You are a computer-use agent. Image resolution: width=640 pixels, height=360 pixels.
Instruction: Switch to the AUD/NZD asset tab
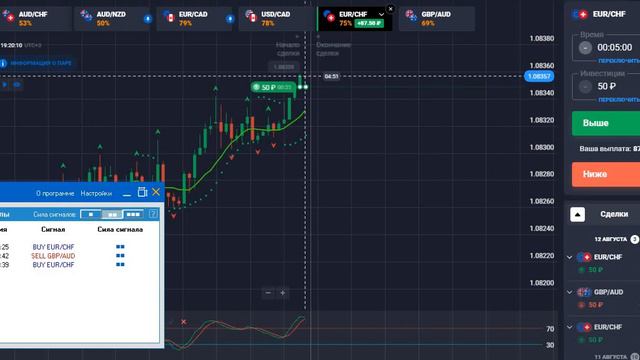(112, 18)
